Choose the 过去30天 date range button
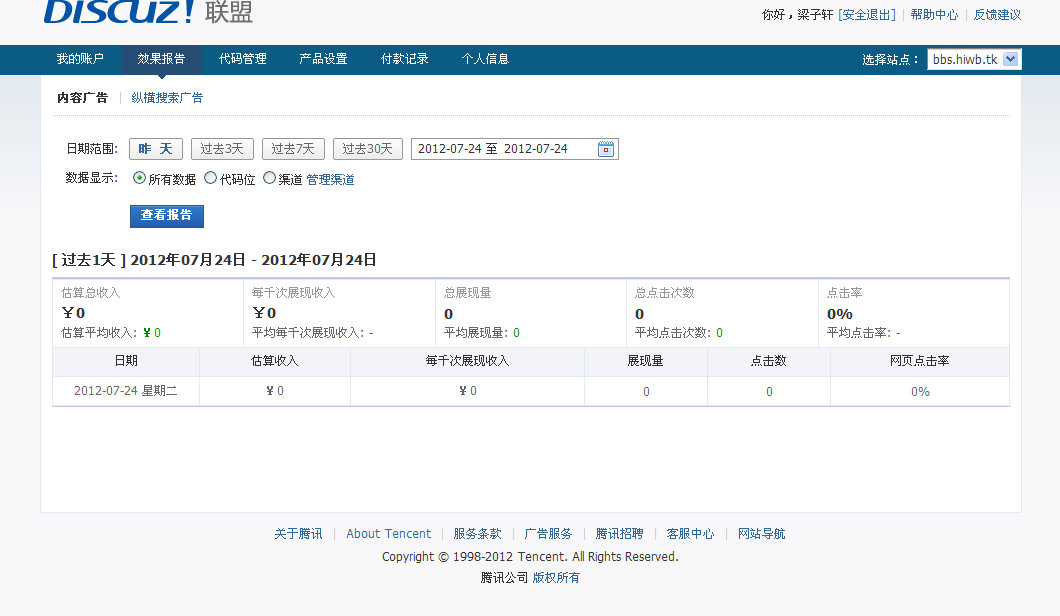The height and width of the screenshot is (616, 1060). pyautogui.click(x=367, y=149)
